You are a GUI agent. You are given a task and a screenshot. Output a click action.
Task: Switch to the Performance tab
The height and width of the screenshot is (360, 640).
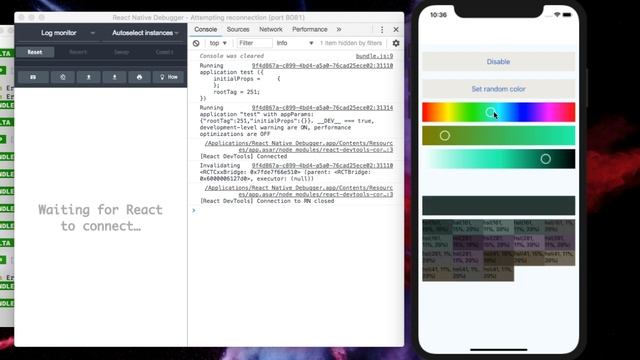click(x=309, y=29)
